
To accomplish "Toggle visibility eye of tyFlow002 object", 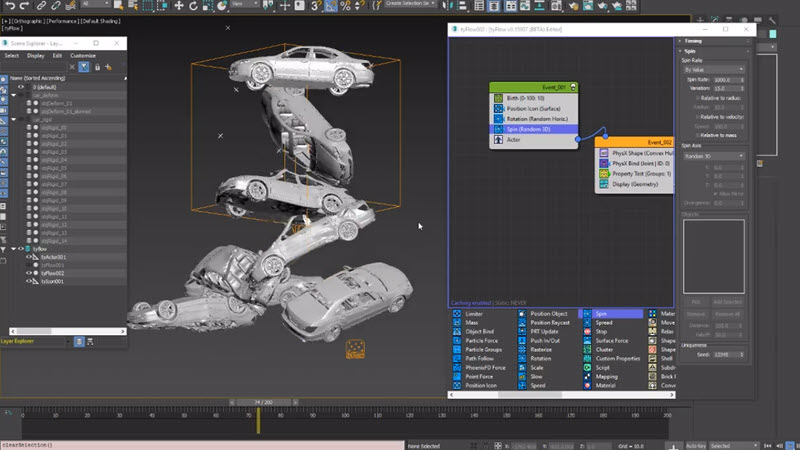I will pyautogui.click(x=29, y=273).
